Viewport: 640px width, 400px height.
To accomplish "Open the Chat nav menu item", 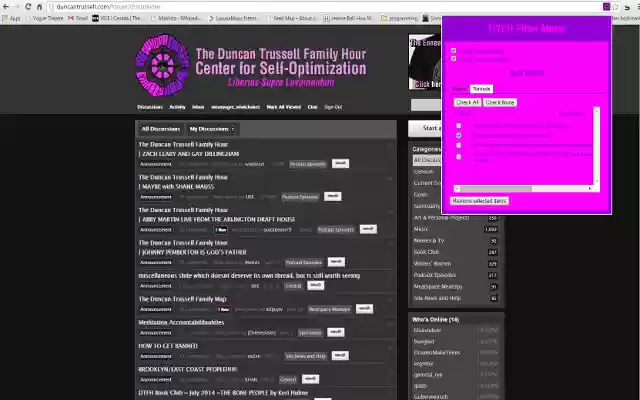I will tap(312, 107).
